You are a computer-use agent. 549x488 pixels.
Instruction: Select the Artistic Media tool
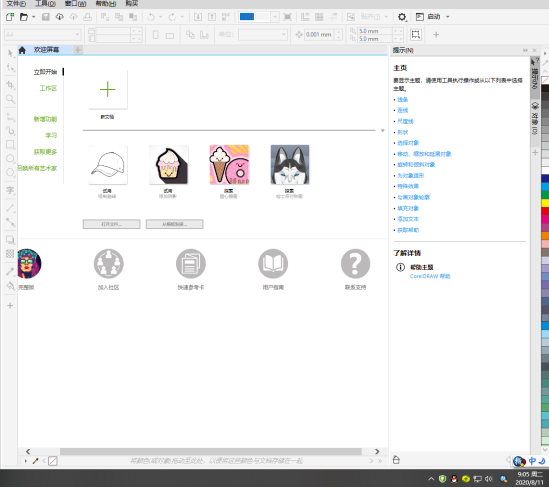pos(10,131)
